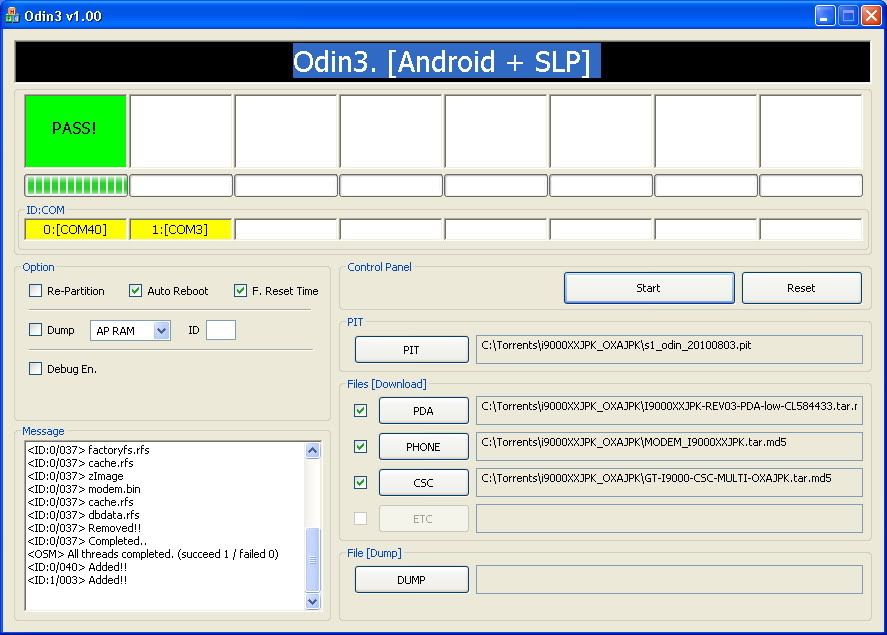
Task: Click the Start button
Action: click(x=649, y=288)
